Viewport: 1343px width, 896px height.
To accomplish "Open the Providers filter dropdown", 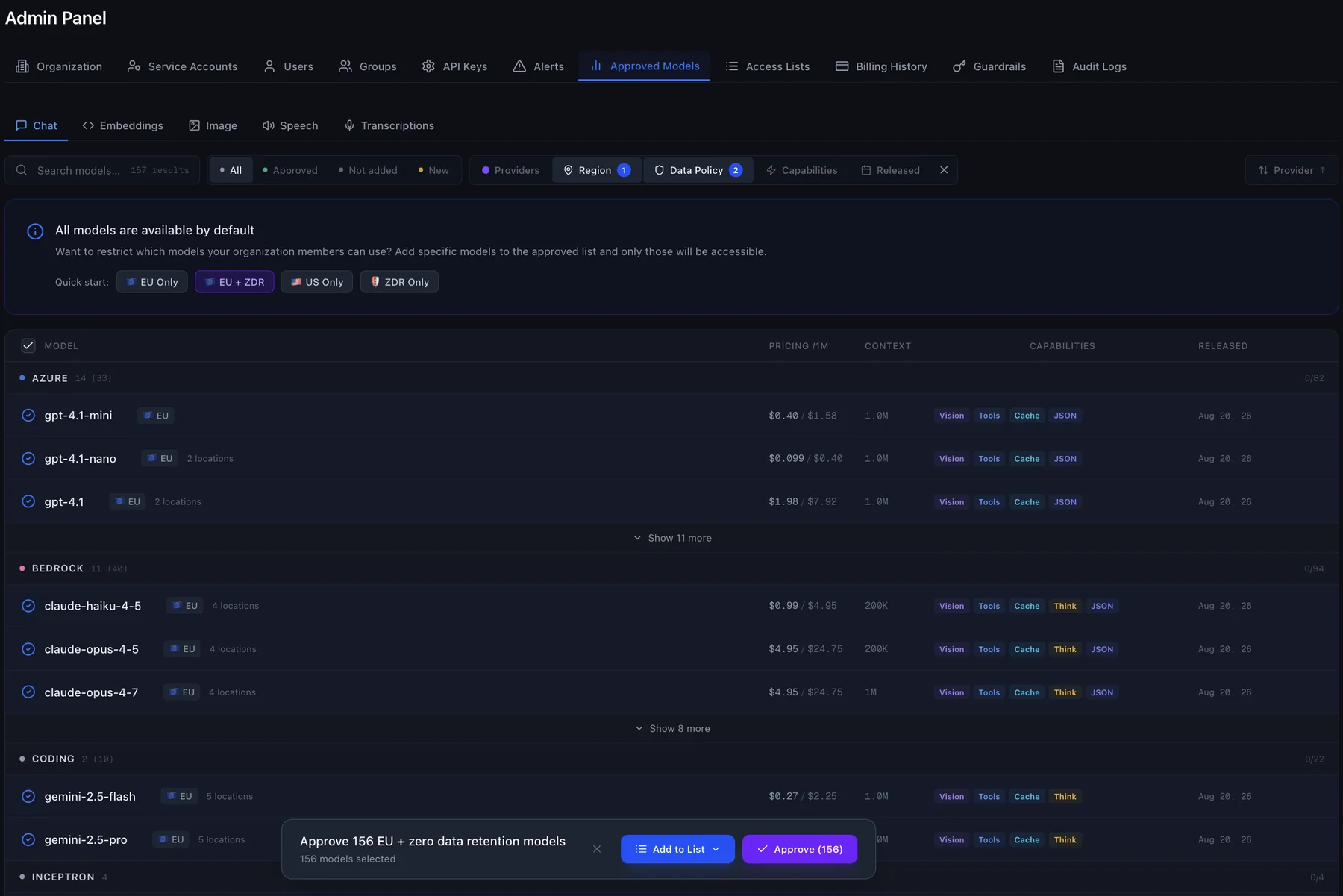I will [x=510, y=170].
